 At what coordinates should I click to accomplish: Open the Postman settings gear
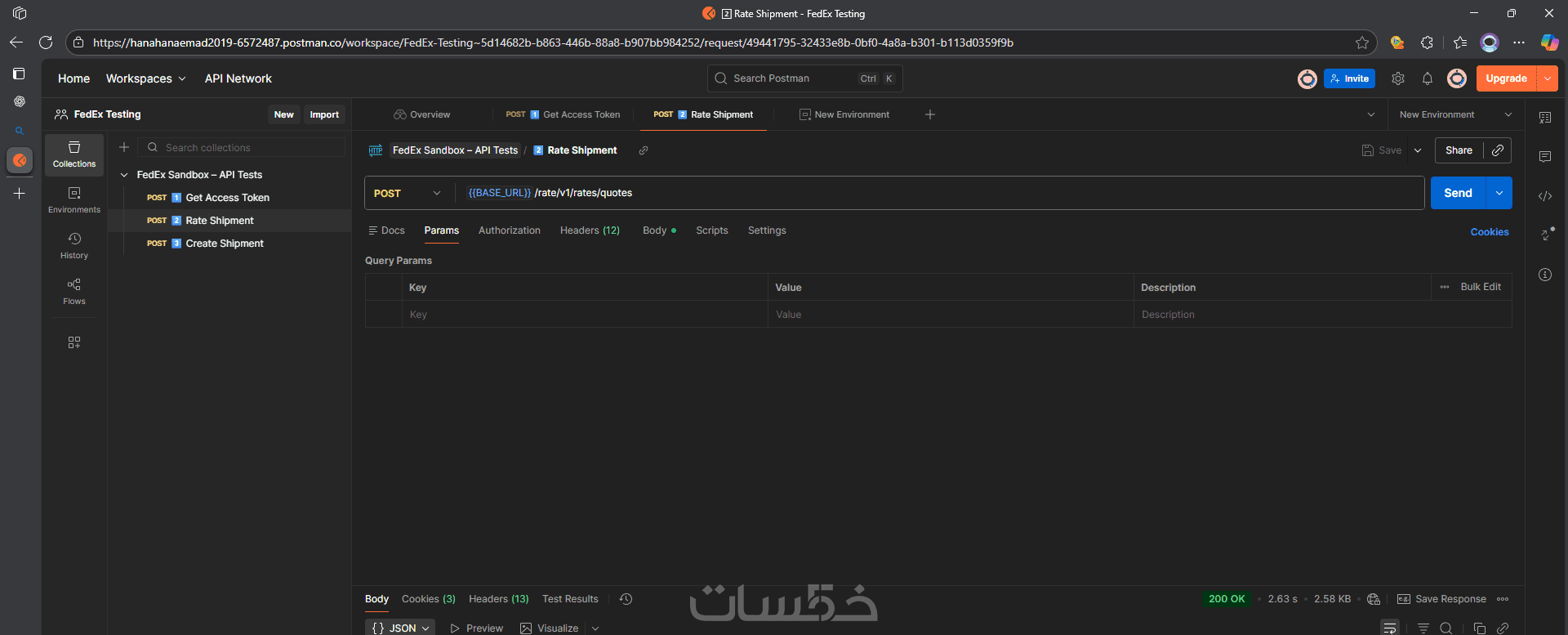pyautogui.click(x=1398, y=78)
